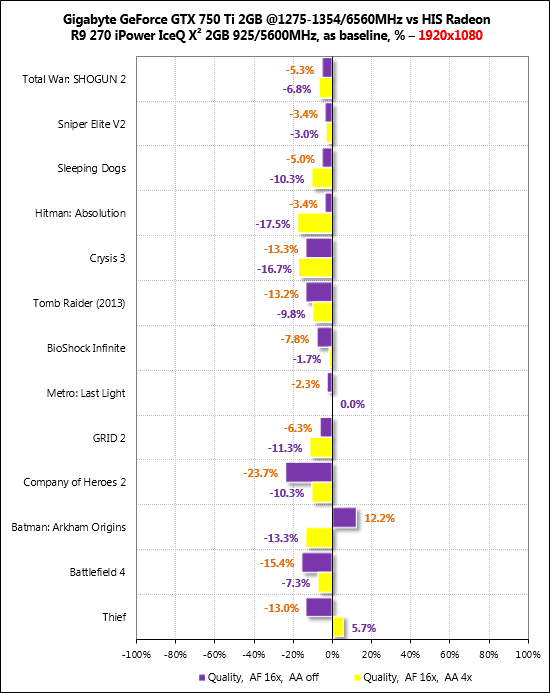Select the purple 12.2% Batman bar
Screen dimensions: 550x693
[344, 518]
